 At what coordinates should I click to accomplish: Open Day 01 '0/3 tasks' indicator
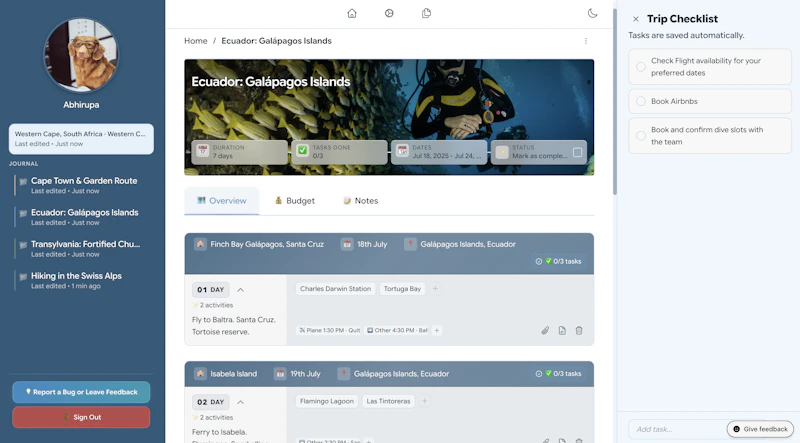[x=558, y=261]
